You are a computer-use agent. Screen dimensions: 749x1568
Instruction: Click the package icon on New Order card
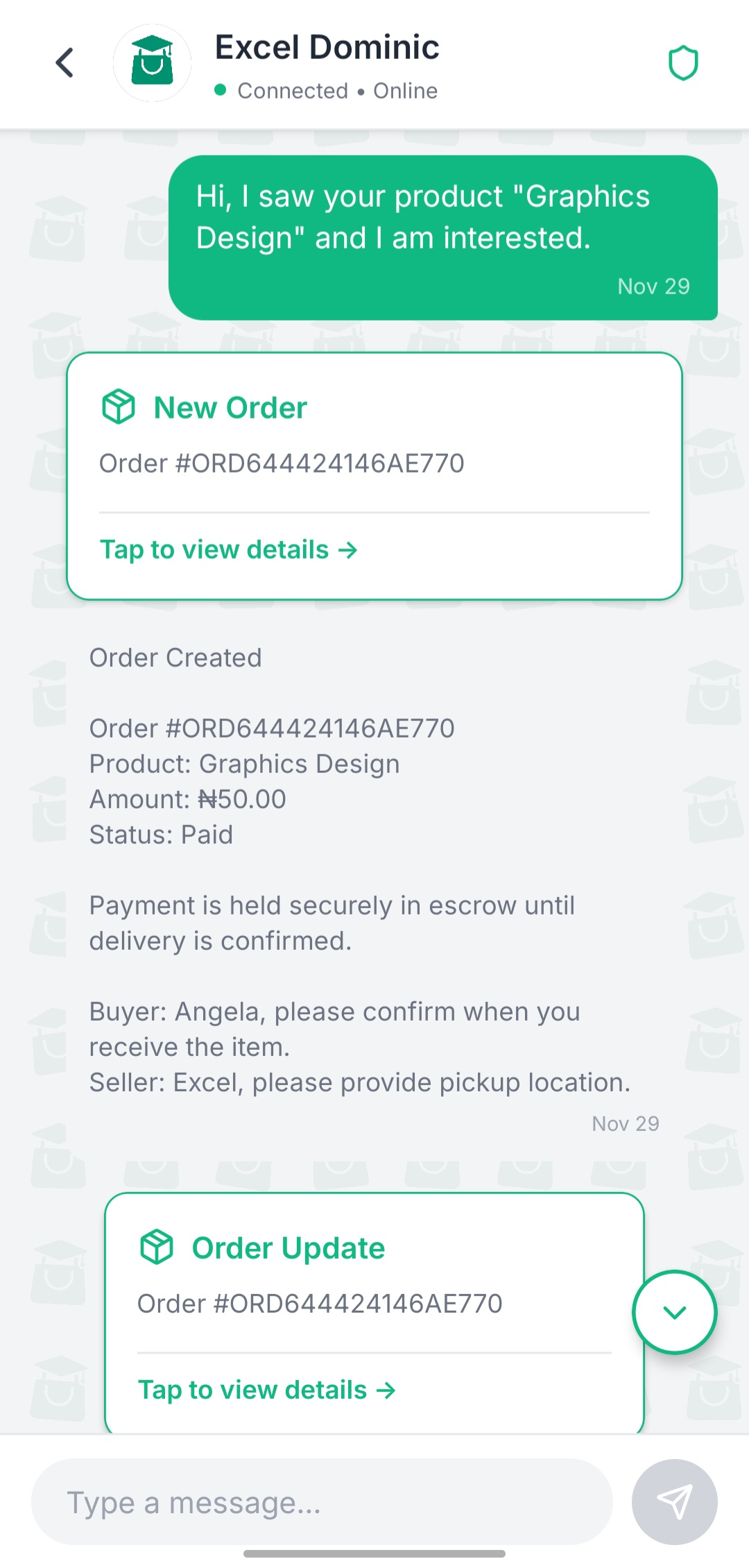[x=118, y=407]
